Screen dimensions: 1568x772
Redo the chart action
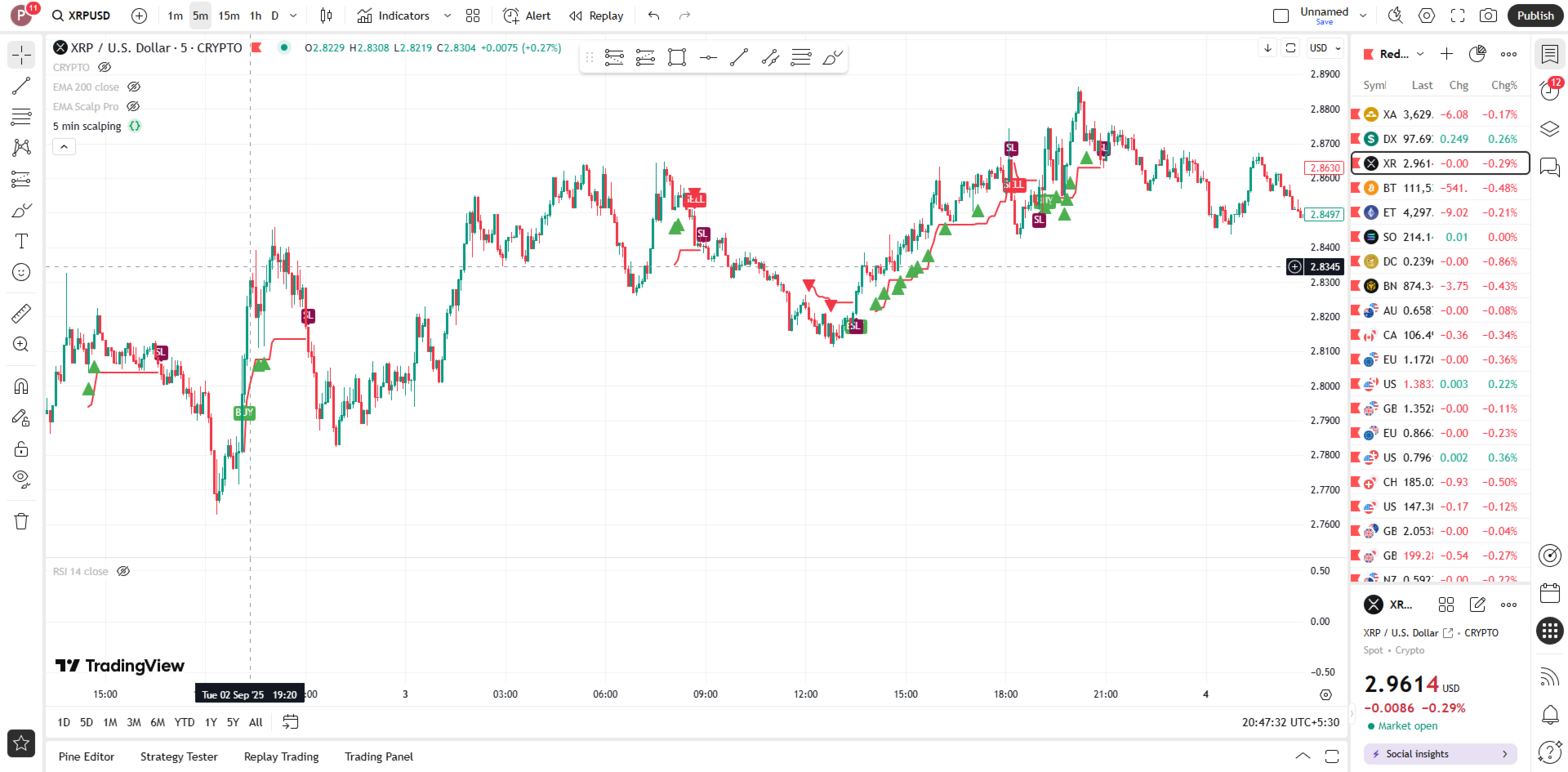pos(685,16)
